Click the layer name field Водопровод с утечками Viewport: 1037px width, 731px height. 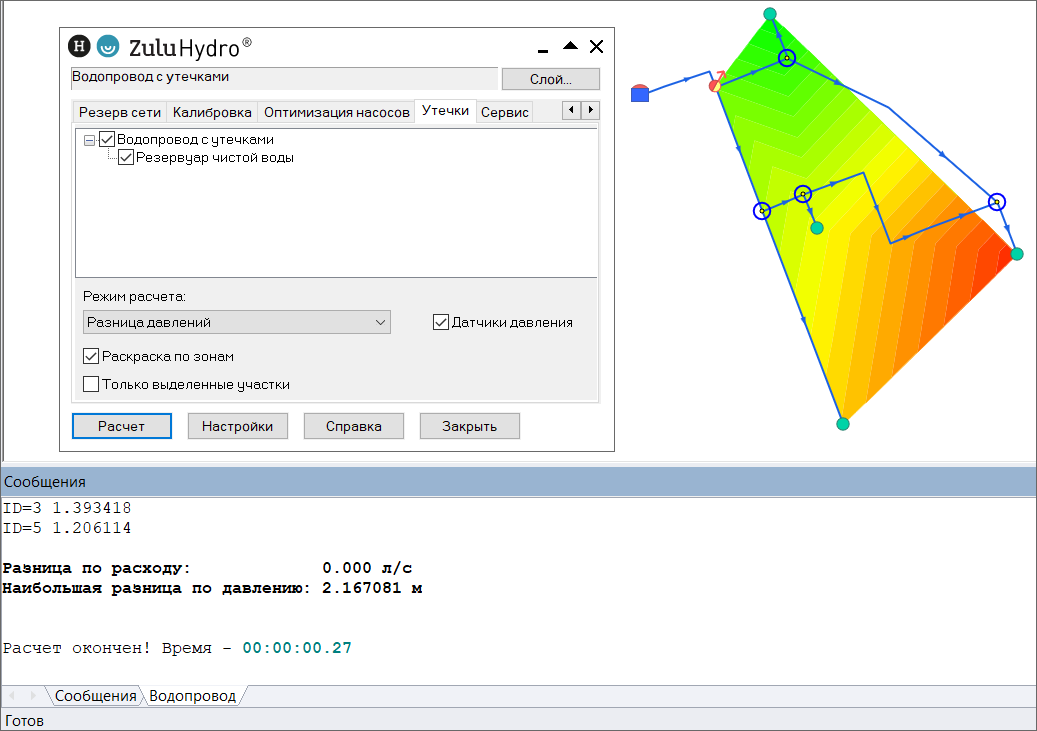pyautogui.click(x=284, y=78)
